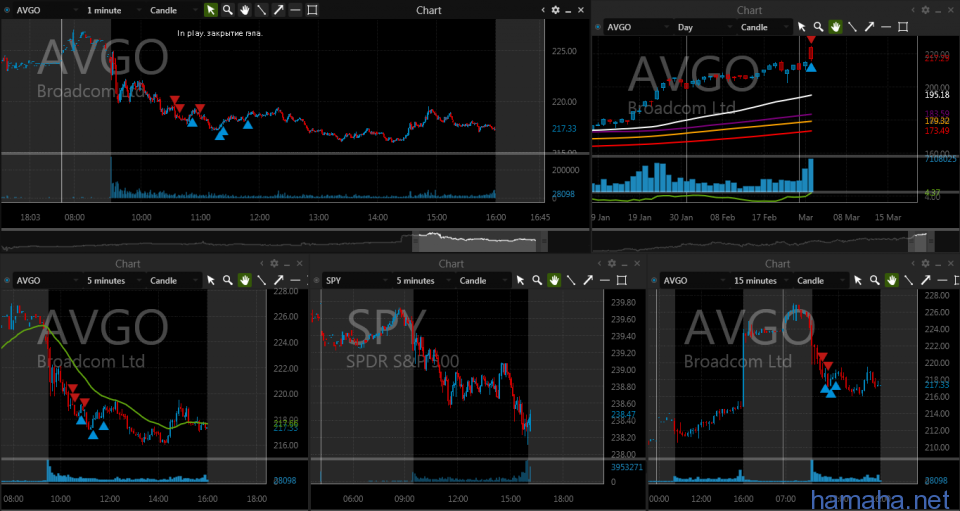Choose hand pan tool in SPY chart
The image size is (960, 511).
(554, 280)
